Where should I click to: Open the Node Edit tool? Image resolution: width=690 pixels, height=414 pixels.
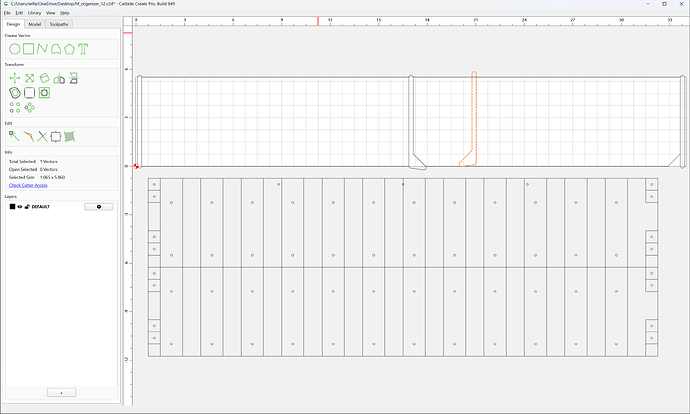click(x=14, y=136)
